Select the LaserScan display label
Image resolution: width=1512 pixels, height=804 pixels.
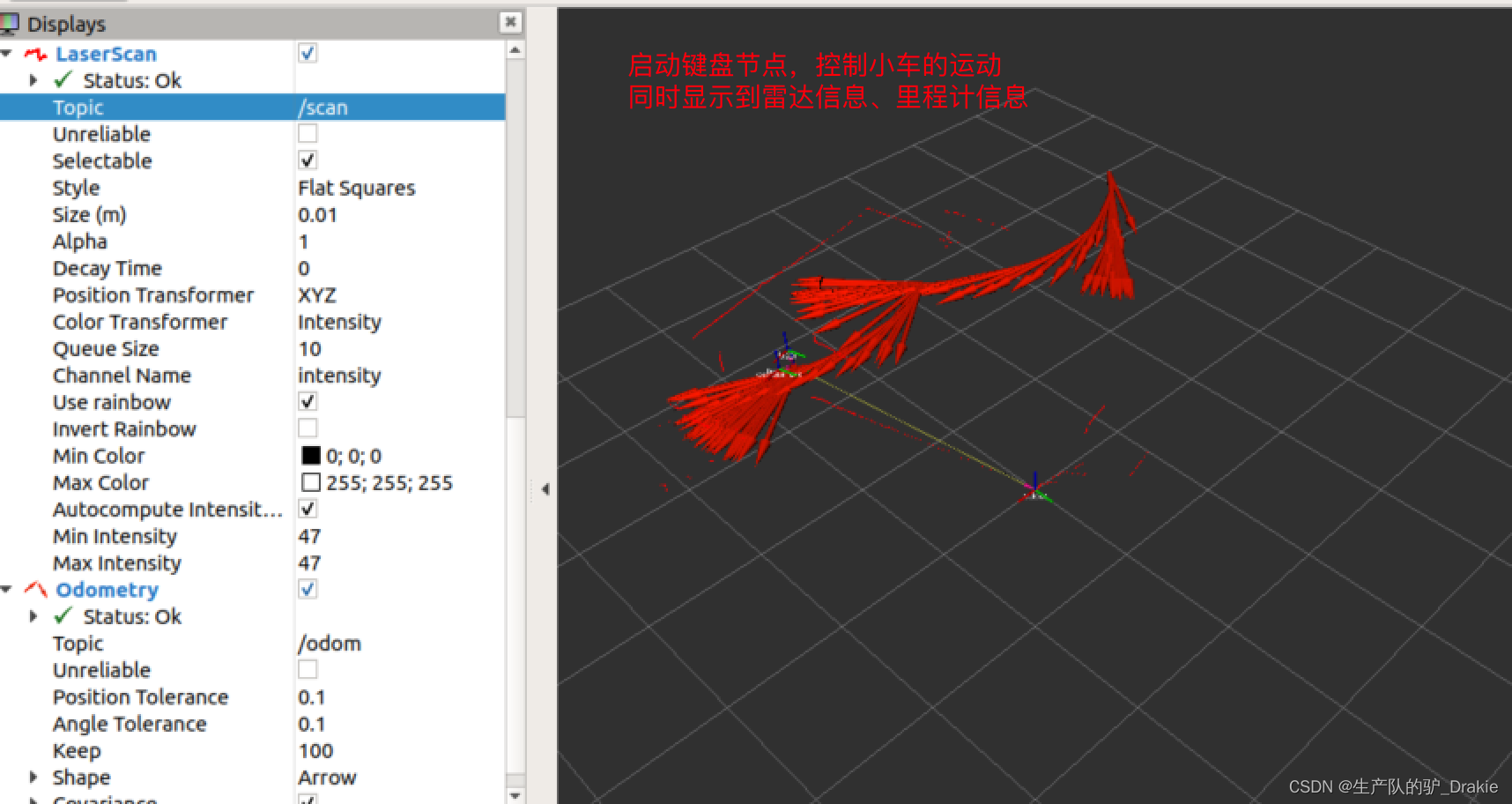pyautogui.click(x=106, y=55)
